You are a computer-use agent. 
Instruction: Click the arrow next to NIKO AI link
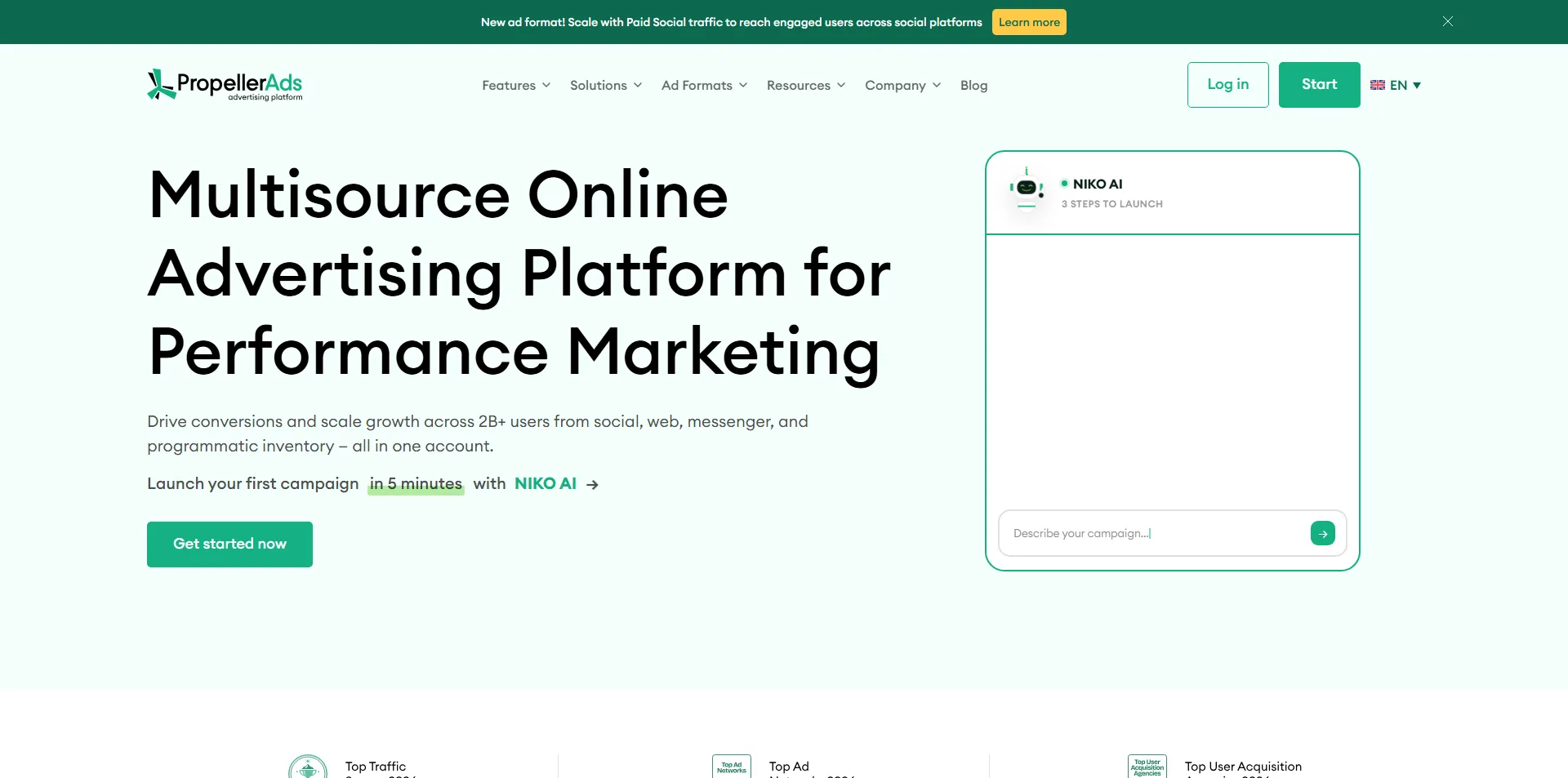point(593,485)
